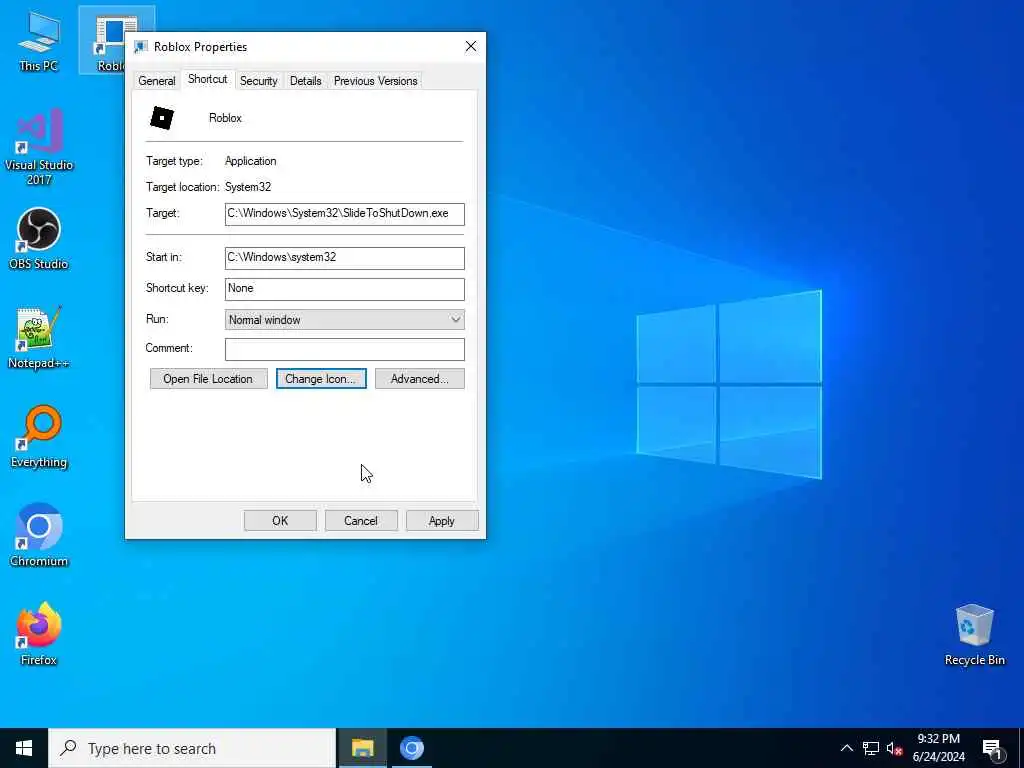The height and width of the screenshot is (768, 1024).
Task: Click the 'System32' target location value
Action: pos(248,187)
